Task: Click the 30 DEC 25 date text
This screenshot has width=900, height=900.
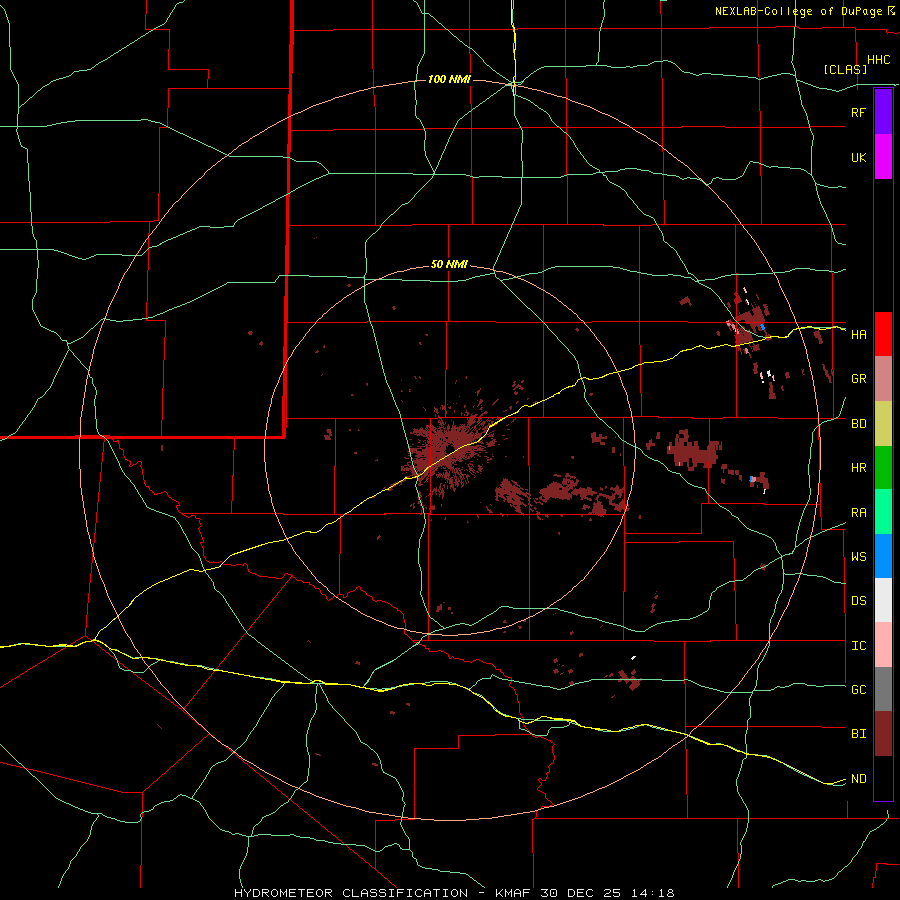Action: pos(581,893)
